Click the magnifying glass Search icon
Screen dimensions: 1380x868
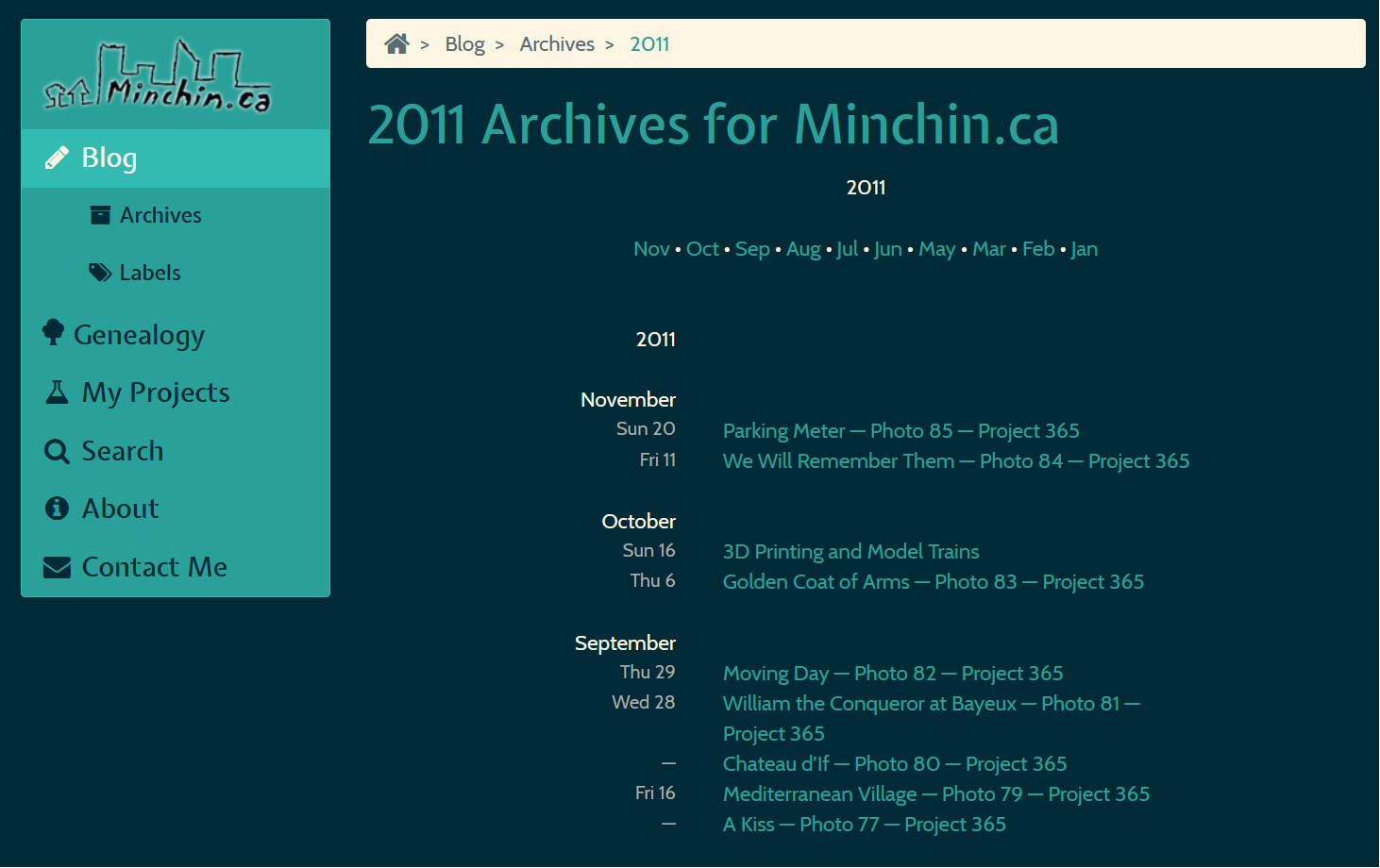pyautogui.click(x=57, y=451)
